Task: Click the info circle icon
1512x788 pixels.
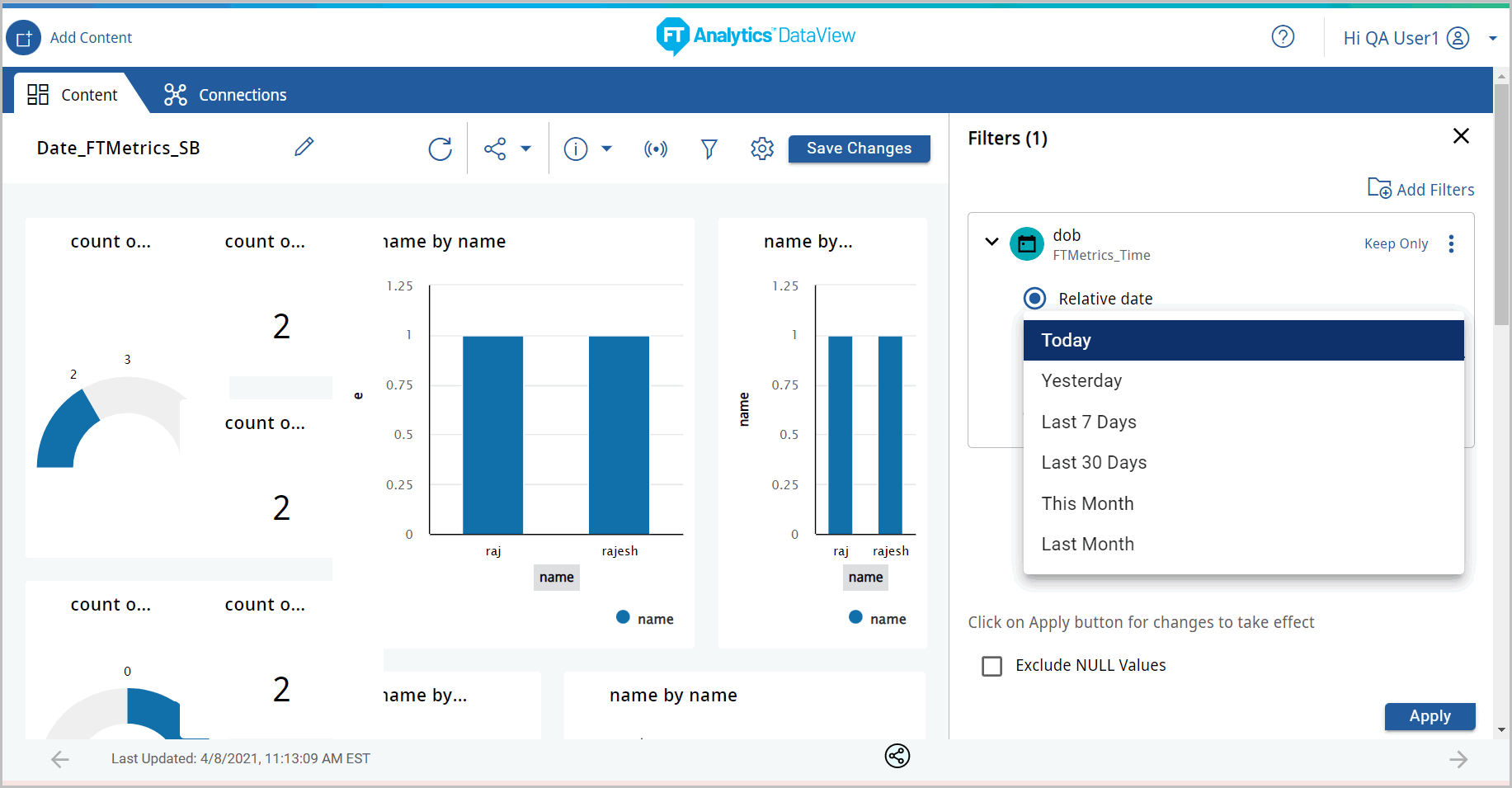Action: 575,149
